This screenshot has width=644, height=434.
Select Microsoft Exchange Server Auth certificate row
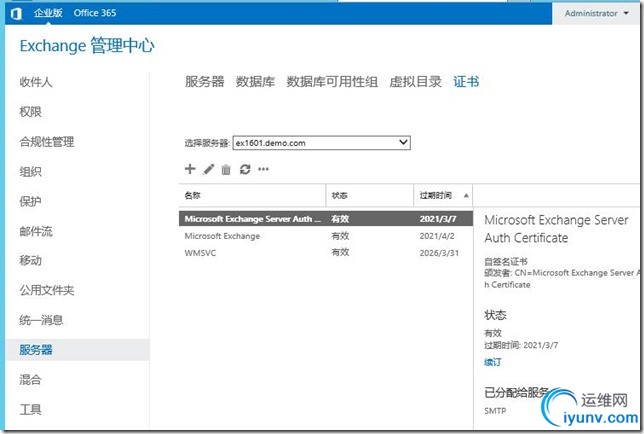tap(326, 218)
